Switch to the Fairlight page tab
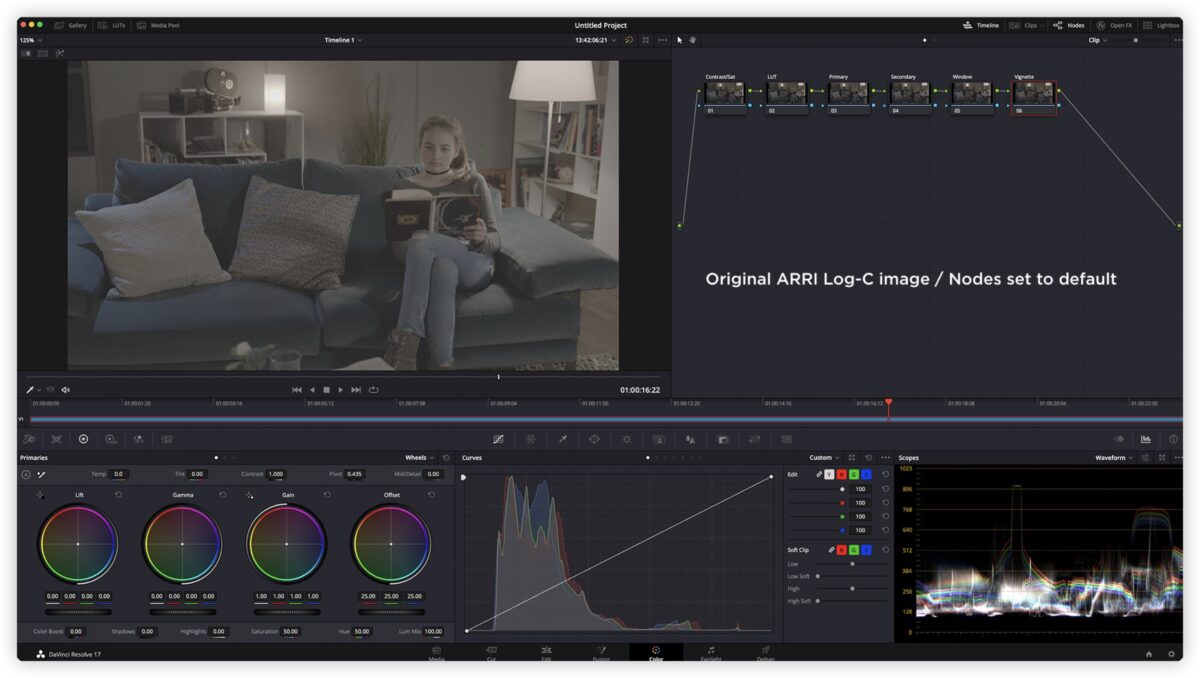Viewport: 1200px width, 678px height. point(710,653)
